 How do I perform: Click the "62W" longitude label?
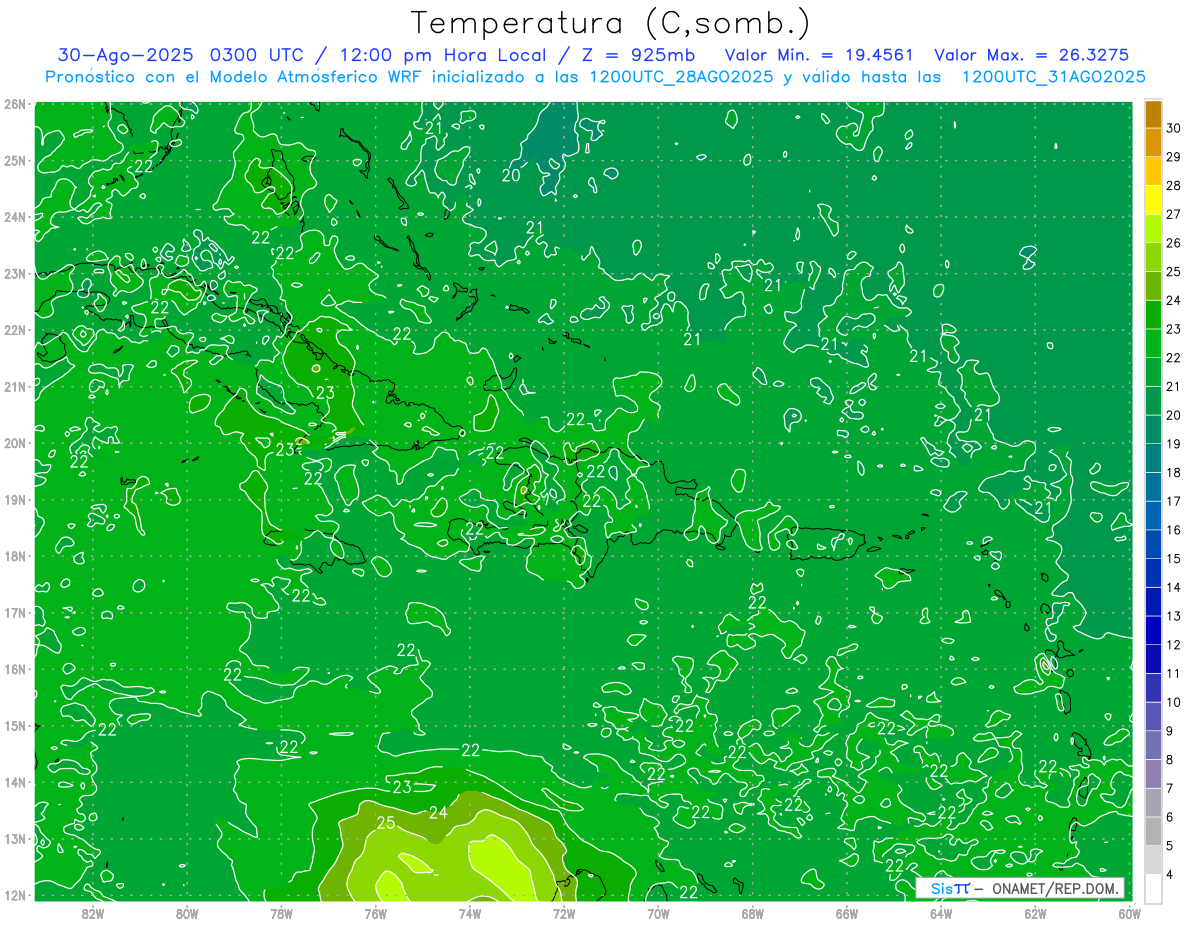click(1036, 912)
